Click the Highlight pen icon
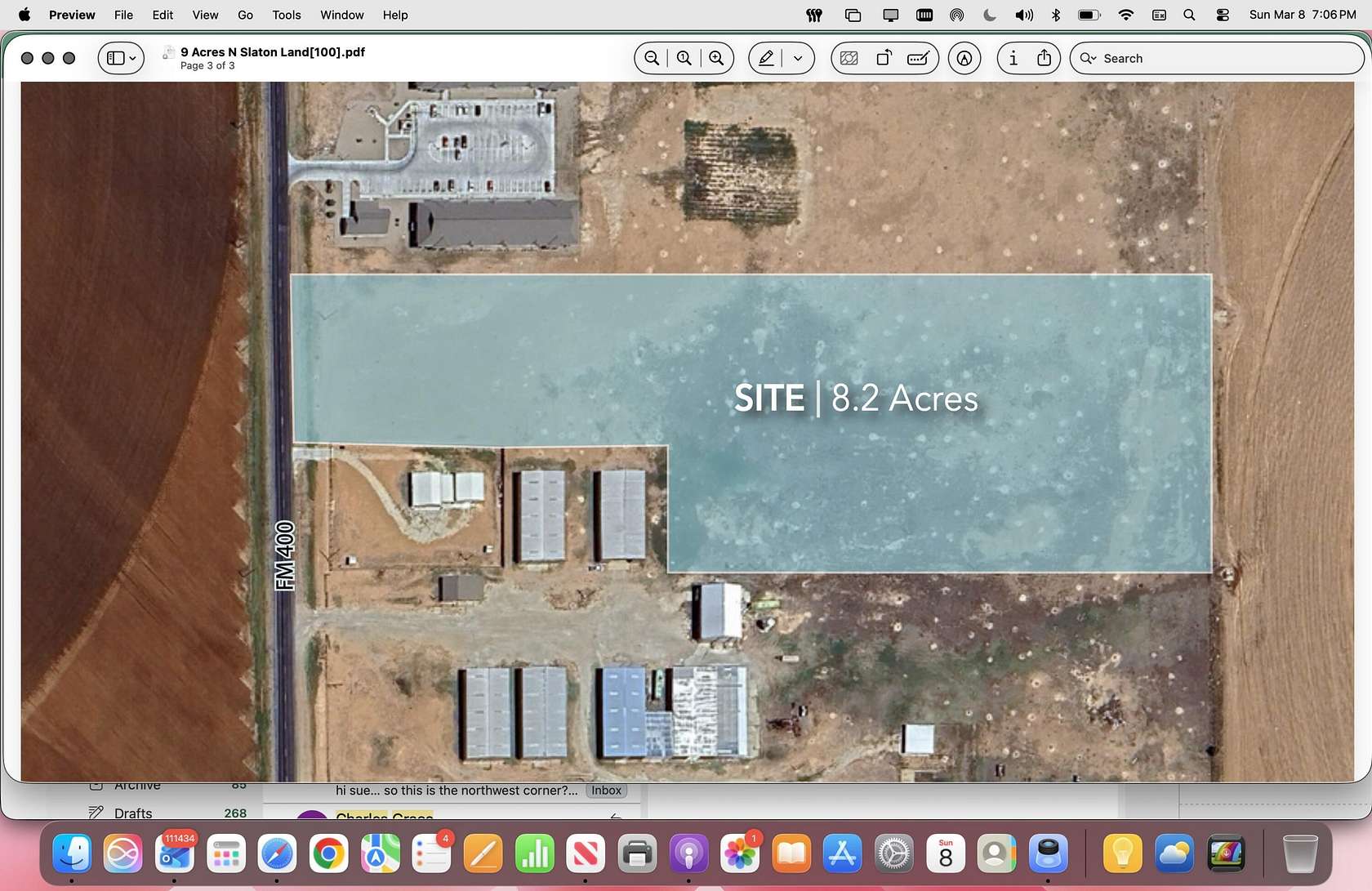Screen dimensions: 1372x891 pyautogui.click(x=964, y=58)
